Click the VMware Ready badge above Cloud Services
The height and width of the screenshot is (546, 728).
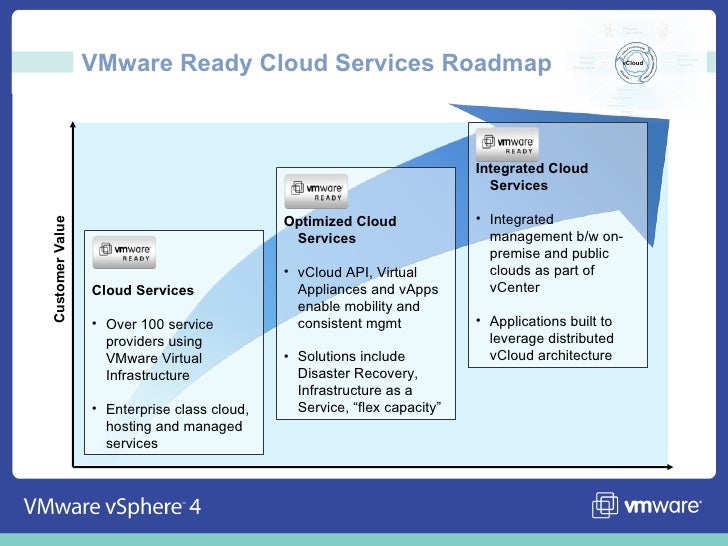[x=124, y=253]
